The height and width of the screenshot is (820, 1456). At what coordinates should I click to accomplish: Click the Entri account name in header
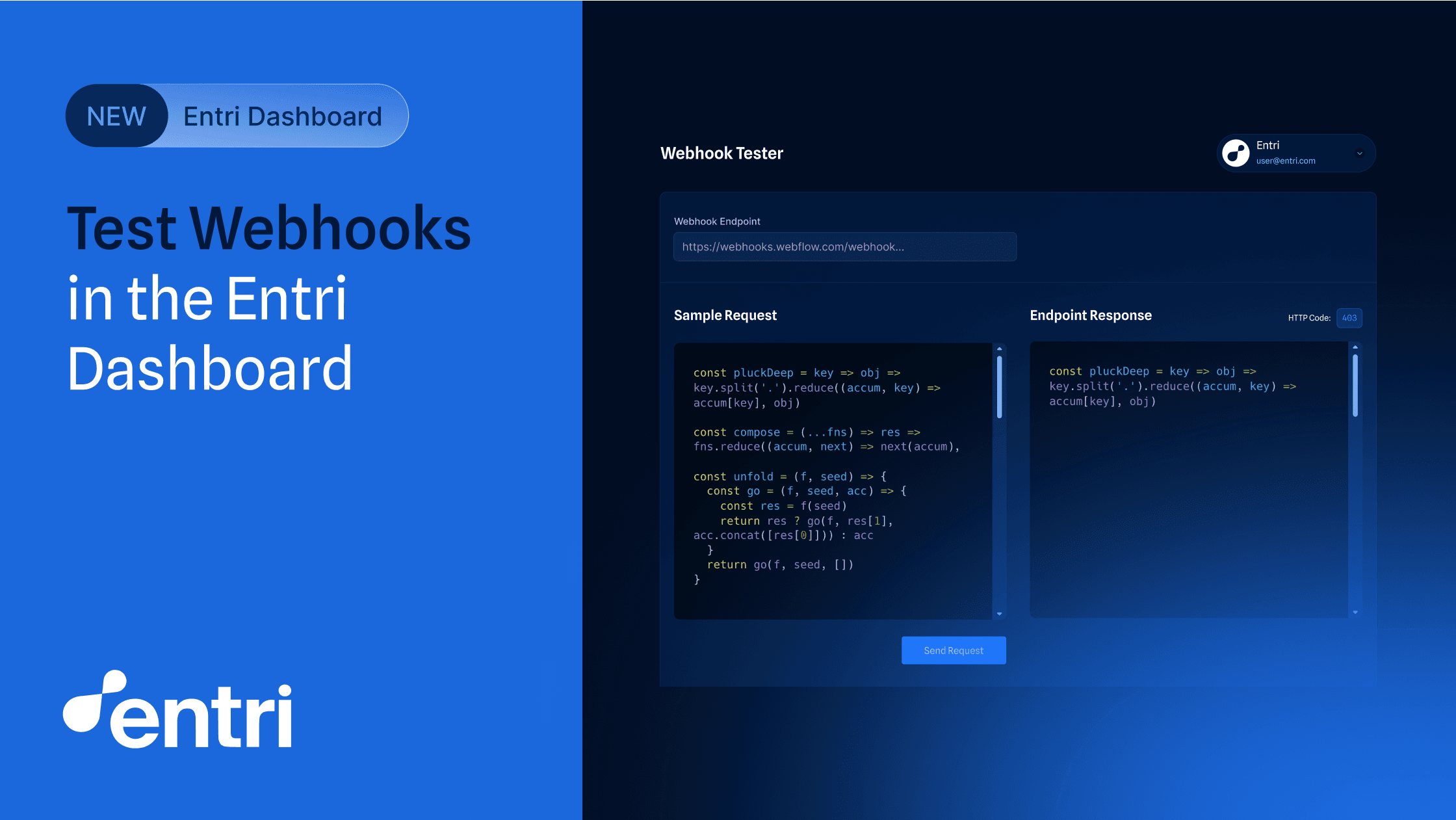point(1267,145)
